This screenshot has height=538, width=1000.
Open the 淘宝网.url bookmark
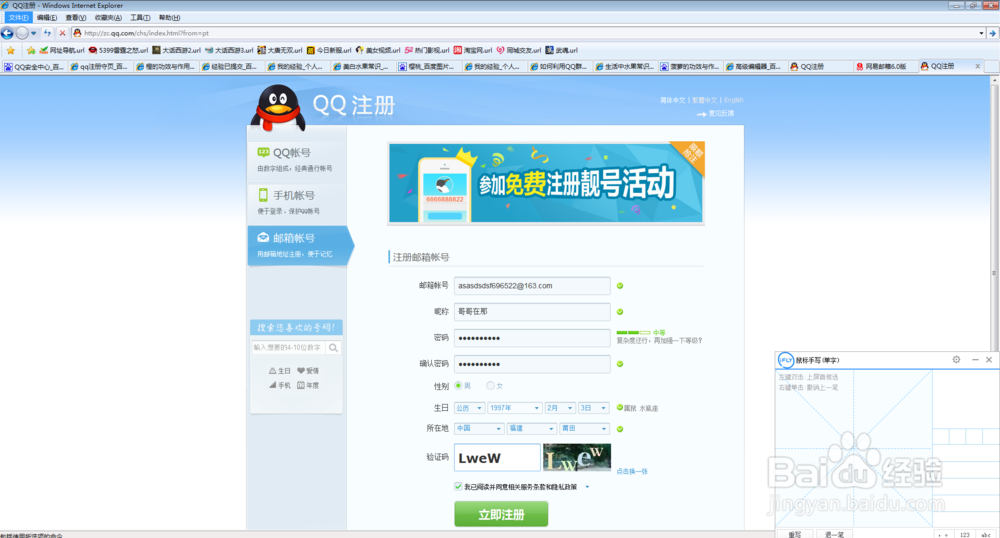click(x=473, y=50)
